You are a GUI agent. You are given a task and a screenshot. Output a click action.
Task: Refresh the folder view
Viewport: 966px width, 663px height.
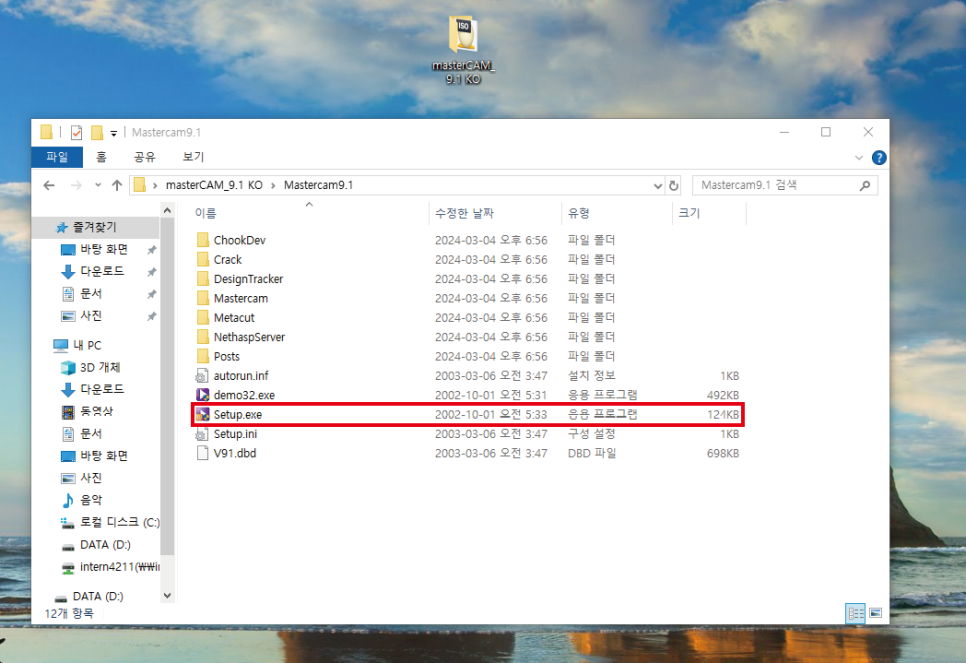coord(673,185)
